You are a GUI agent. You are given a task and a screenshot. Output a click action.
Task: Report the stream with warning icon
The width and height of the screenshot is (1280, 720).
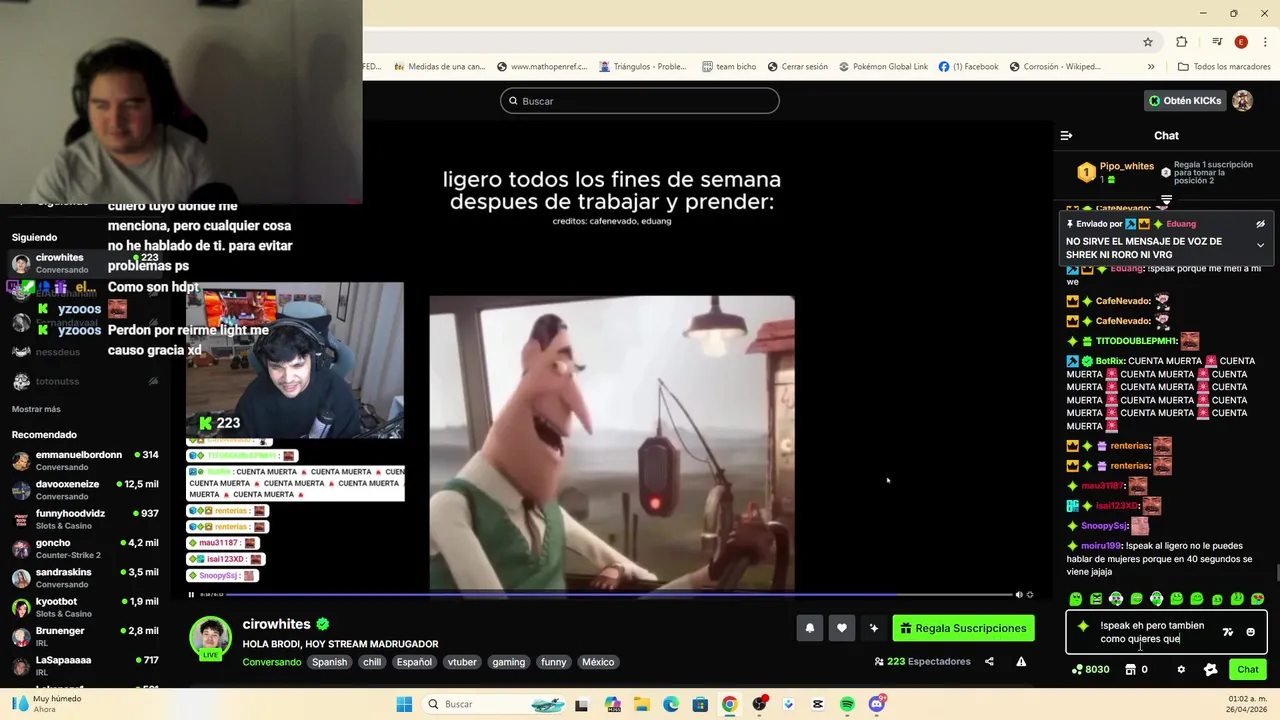tap(1021, 661)
